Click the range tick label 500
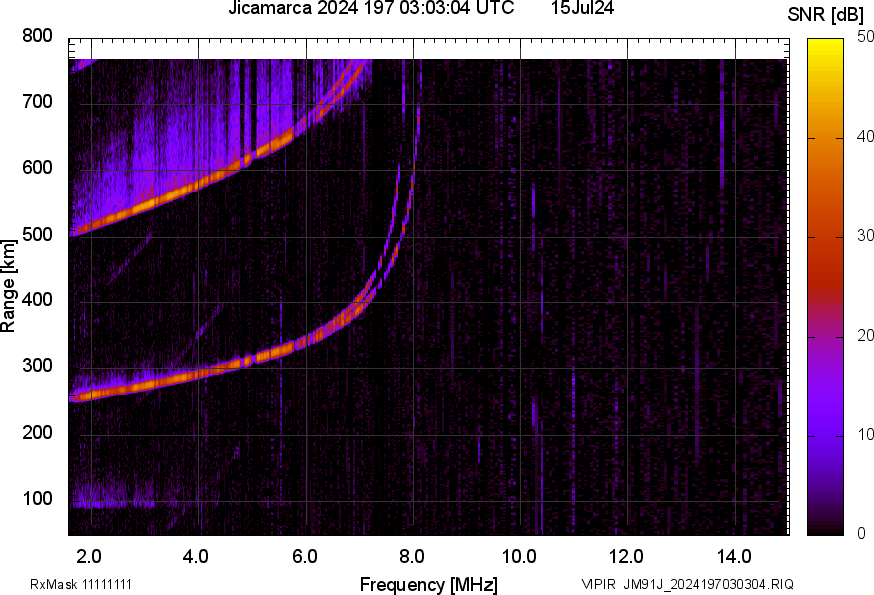874x595 pixels. click(x=37, y=234)
